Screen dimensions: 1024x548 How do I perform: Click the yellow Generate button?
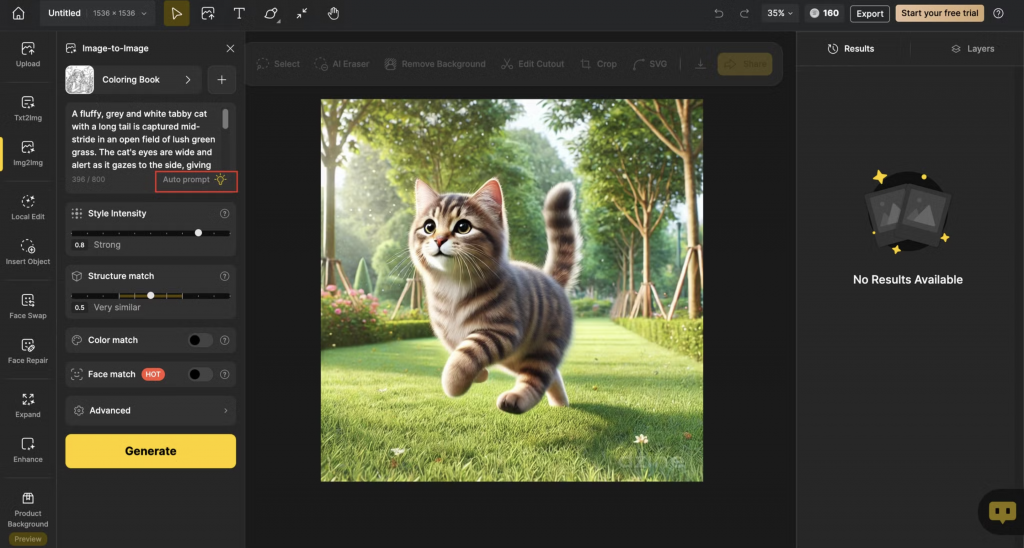pyautogui.click(x=150, y=451)
